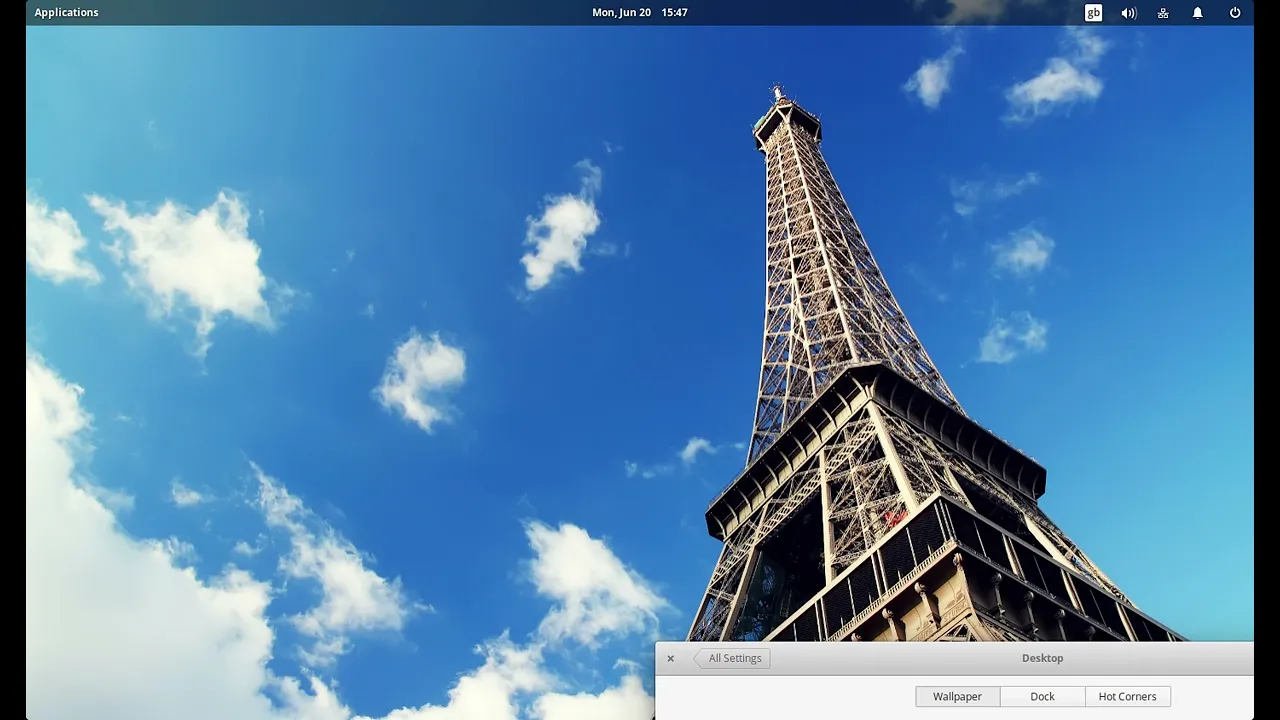Click the Desktop window title
The image size is (1280, 720).
point(1042,658)
